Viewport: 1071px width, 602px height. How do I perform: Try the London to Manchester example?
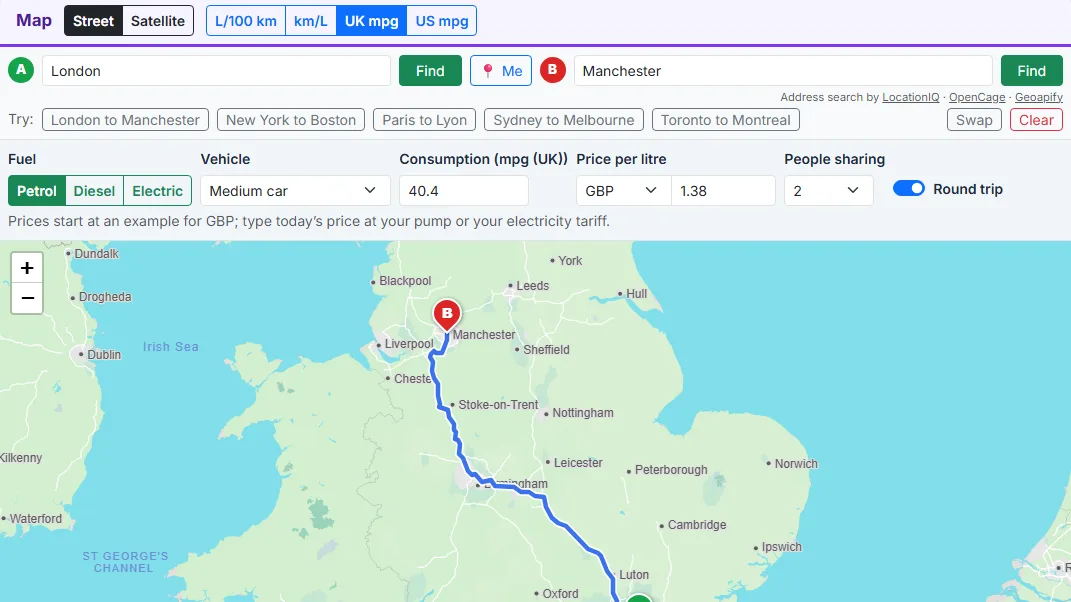[125, 120]
